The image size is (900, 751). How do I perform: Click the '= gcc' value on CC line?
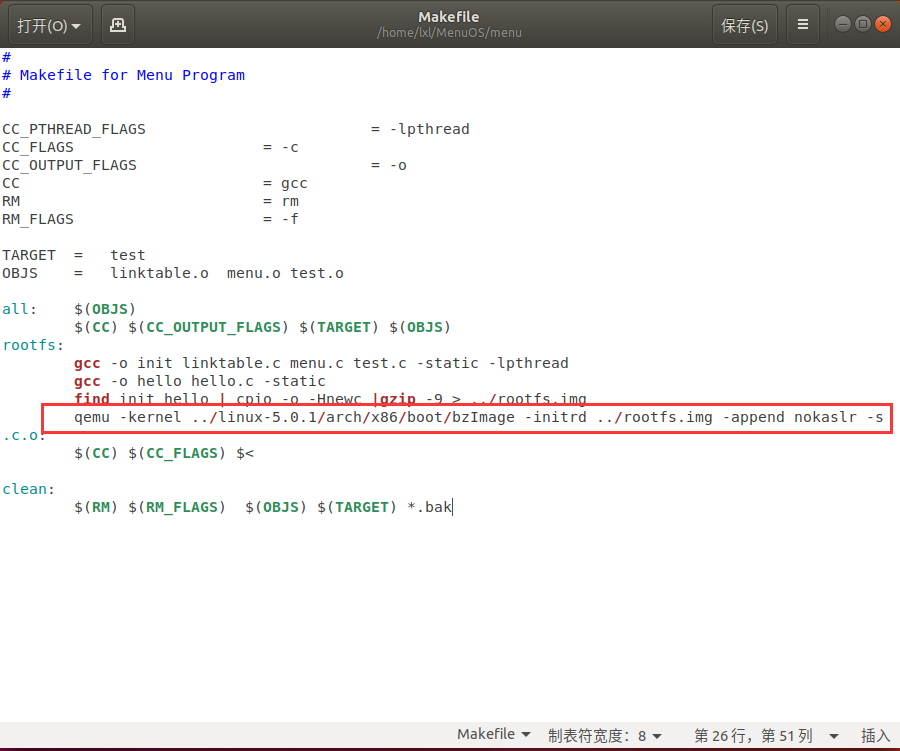(x=285, y=183)
